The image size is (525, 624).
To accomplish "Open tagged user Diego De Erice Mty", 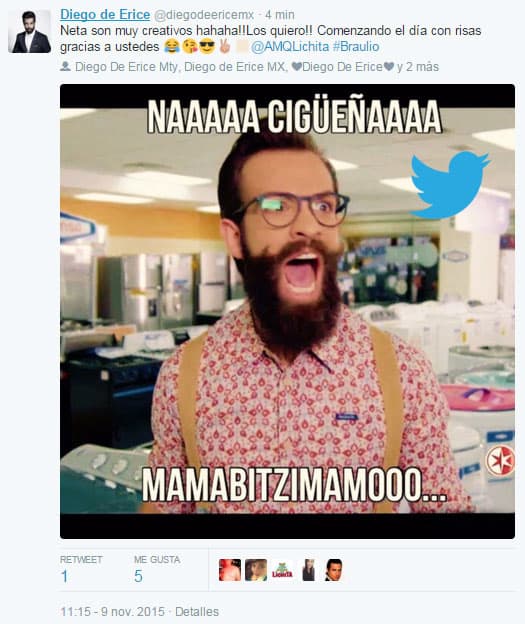I will coord(127,67).
